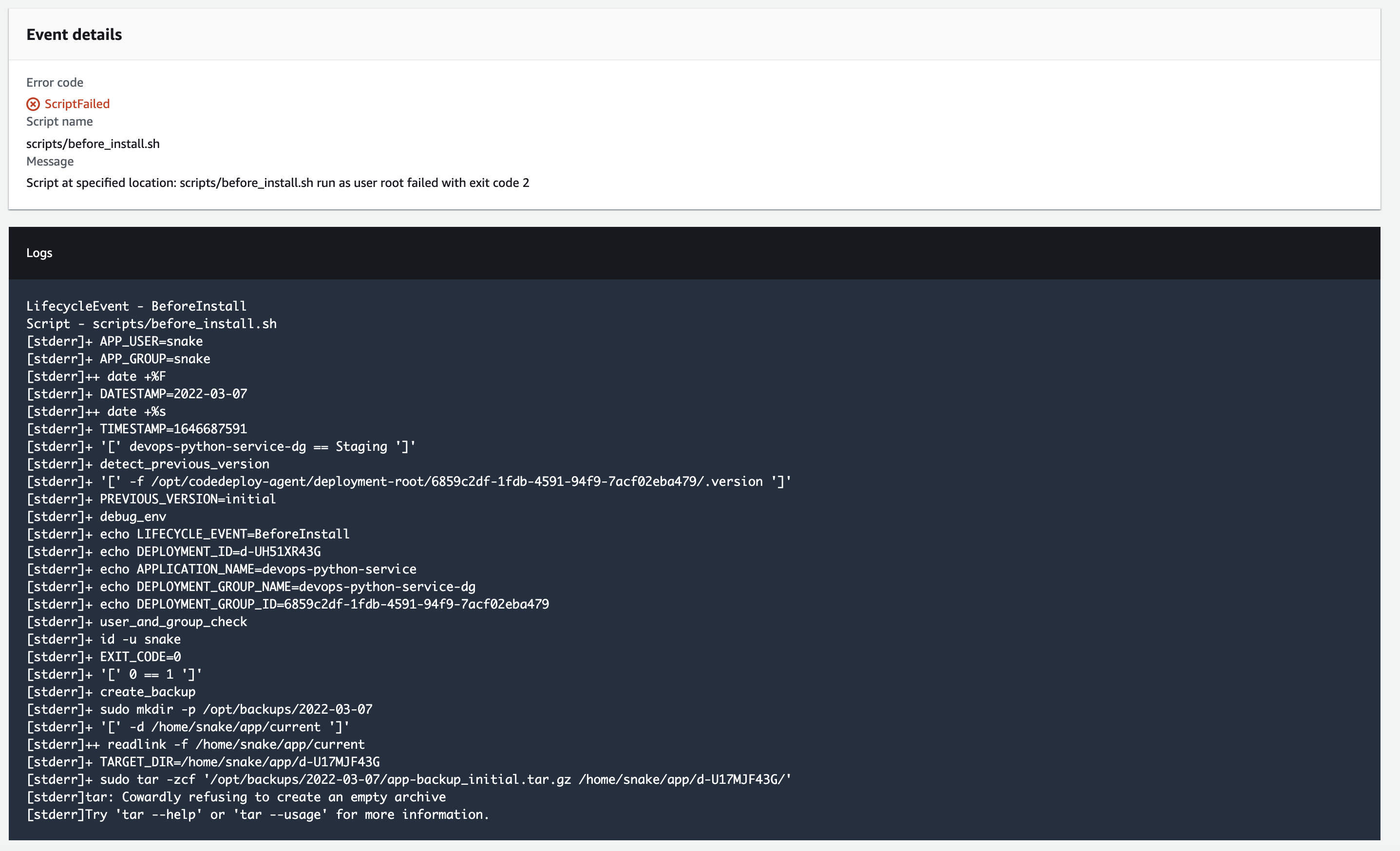The width and height of the screenshot is (1400, 851).
Task: Click the TIMESTAMP=1646687591 log line
Action: point(136,428)
